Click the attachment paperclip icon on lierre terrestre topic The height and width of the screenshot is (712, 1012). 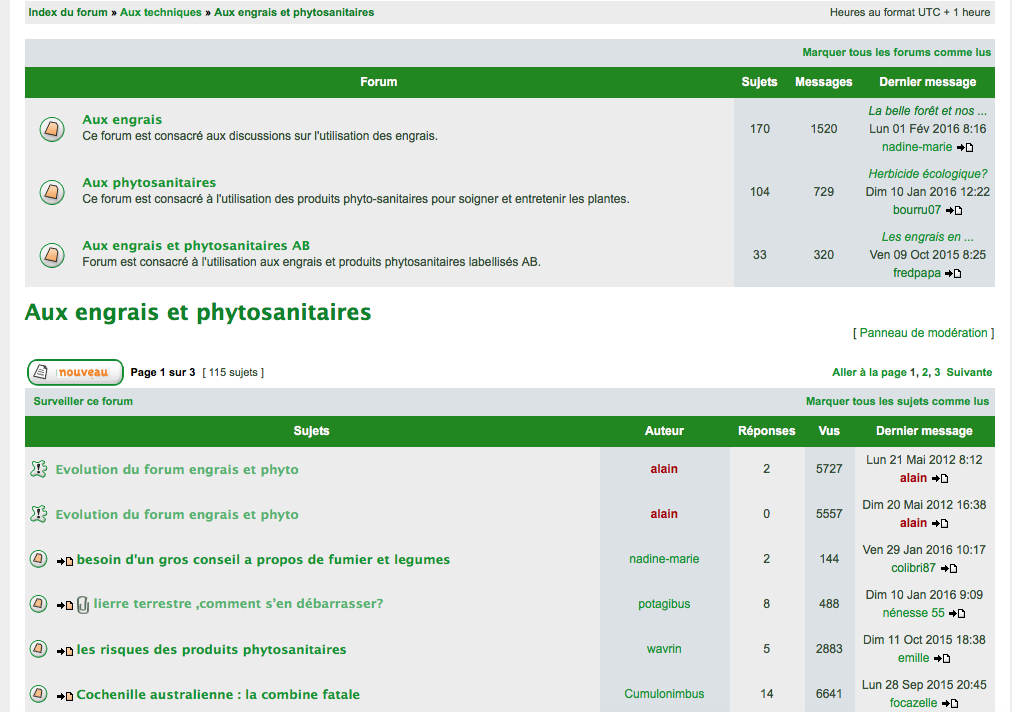[x=83, y=604]
